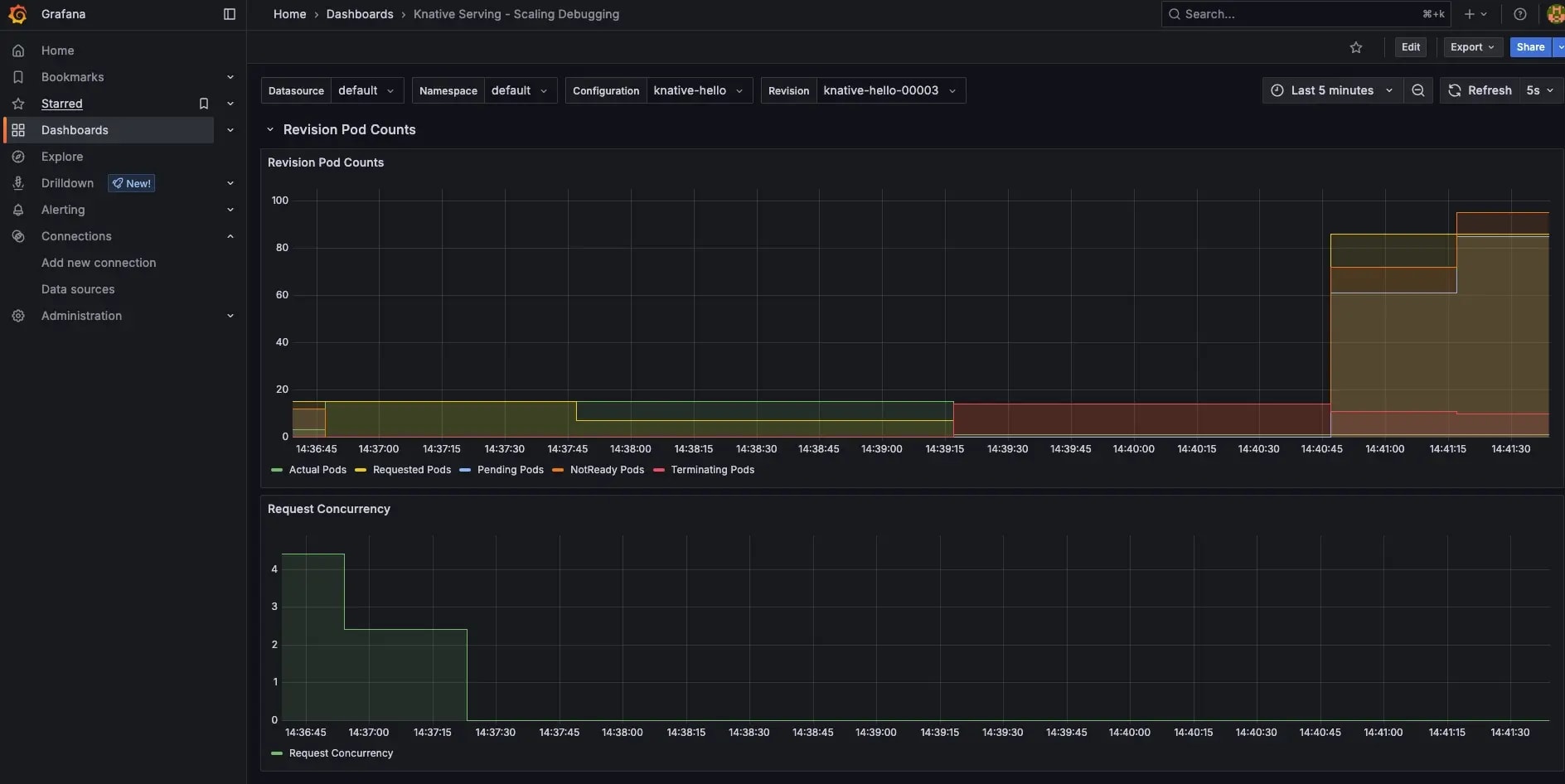Click the refresh arrows icon

tap(1455, 90)
